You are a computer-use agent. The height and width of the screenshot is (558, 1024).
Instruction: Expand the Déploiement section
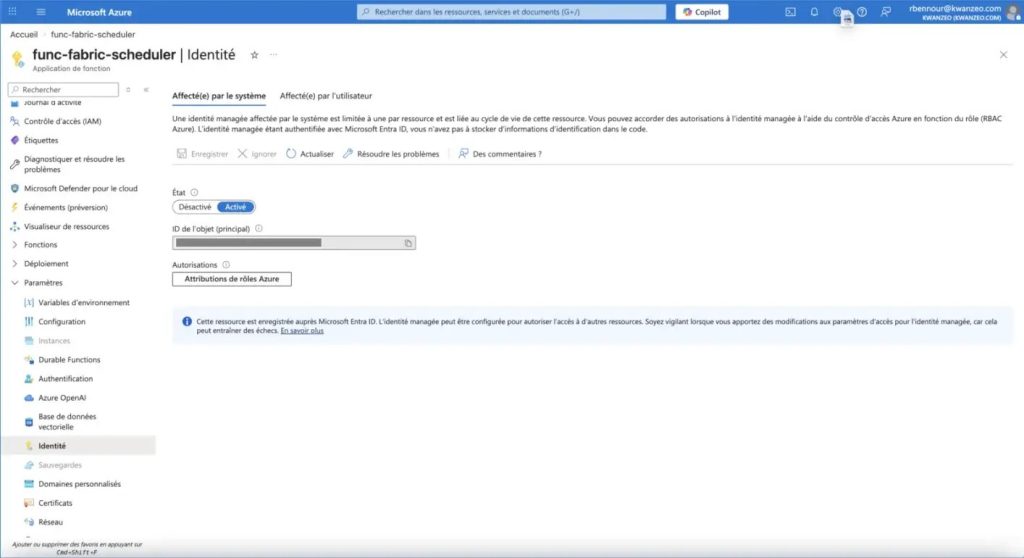39,263
